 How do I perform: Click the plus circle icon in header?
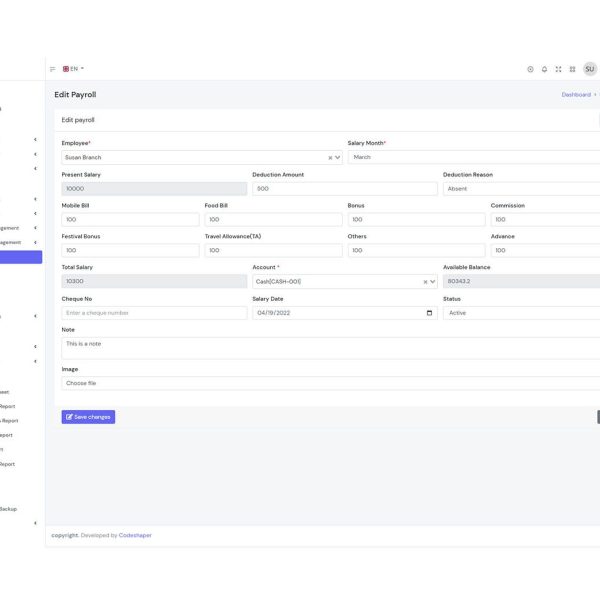pyautogui.click(x=530, y=69)
